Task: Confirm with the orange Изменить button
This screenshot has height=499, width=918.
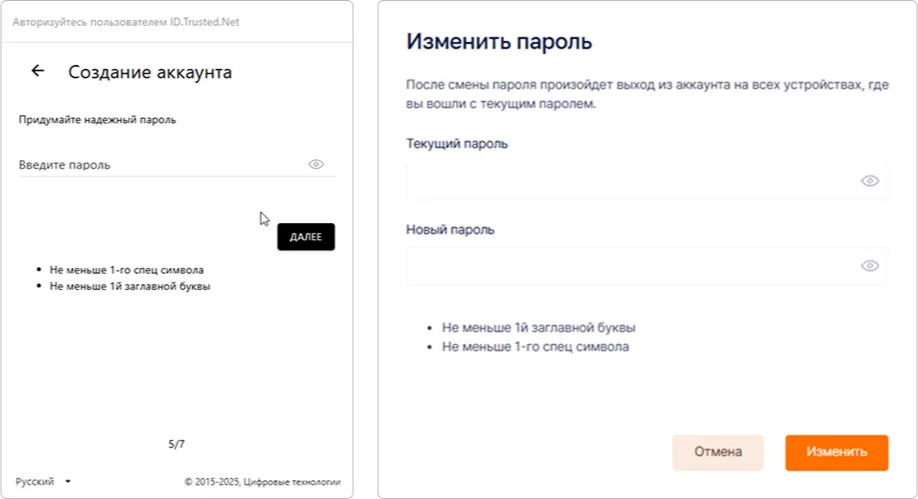Action: 836,452
